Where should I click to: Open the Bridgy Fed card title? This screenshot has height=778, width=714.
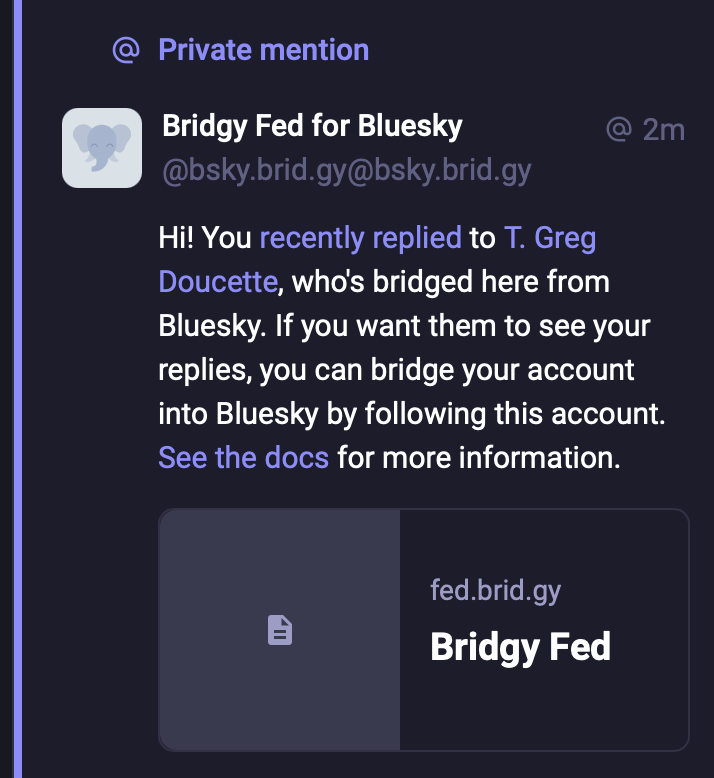tap(520, 647)
